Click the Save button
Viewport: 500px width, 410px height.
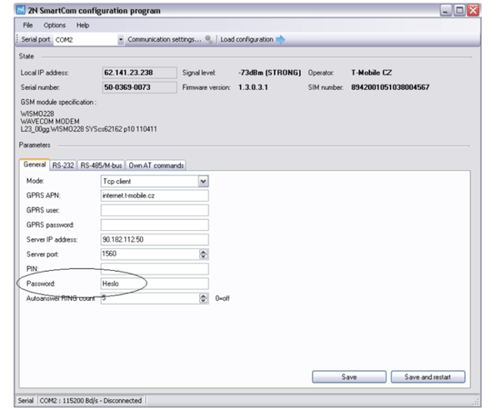[x=349, y=377]
